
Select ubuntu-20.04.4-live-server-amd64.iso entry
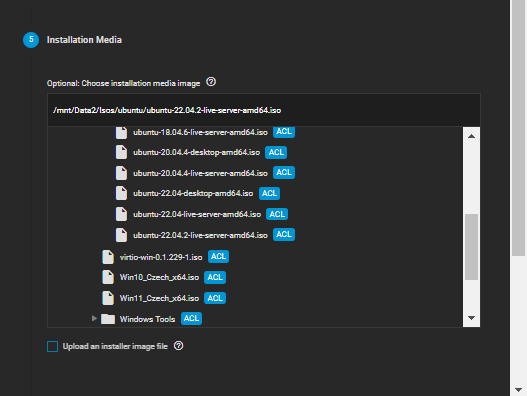[x=200, y=173]
